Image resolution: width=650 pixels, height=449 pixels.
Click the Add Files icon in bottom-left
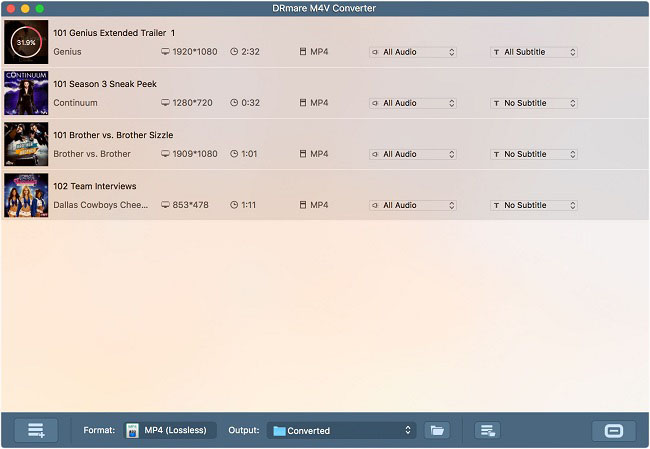36,430
